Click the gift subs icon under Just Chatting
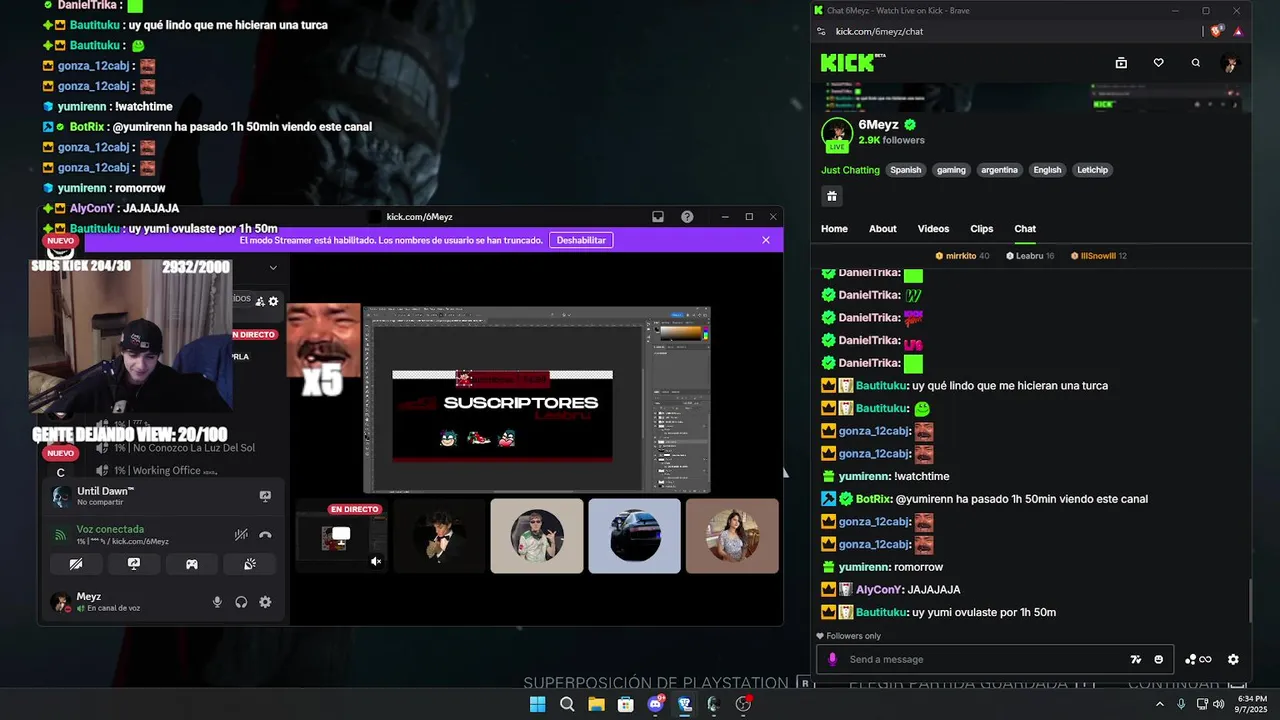 click(831, 196)
